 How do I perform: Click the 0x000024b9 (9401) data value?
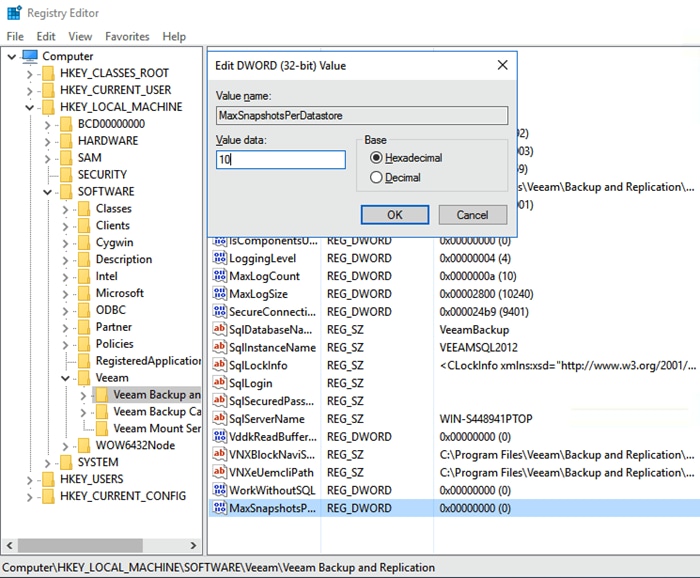[x=484, y=312]
